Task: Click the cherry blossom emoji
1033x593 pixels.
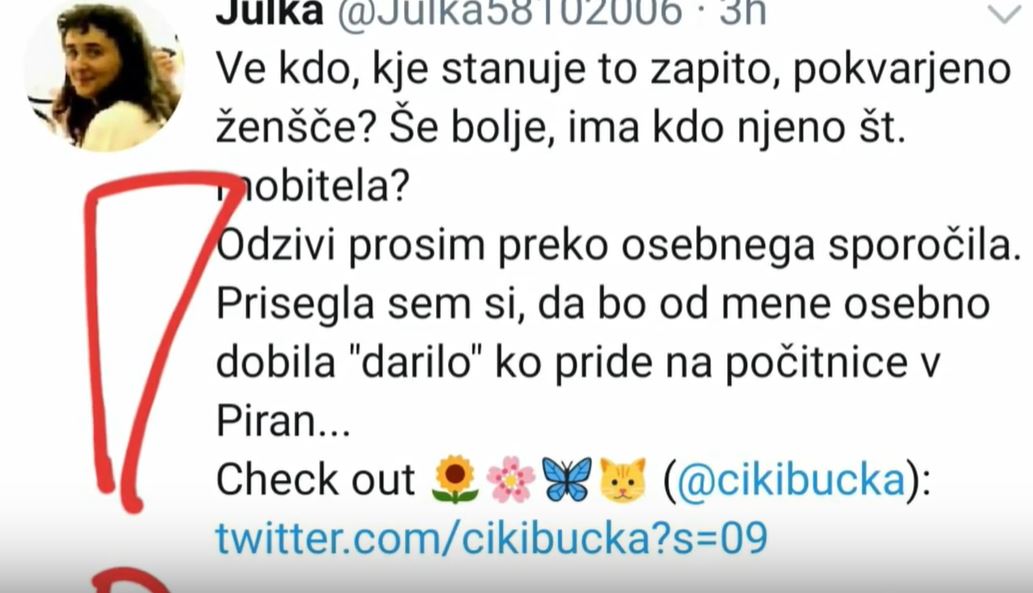Action: pyautogui.click(x=511, y=480)
